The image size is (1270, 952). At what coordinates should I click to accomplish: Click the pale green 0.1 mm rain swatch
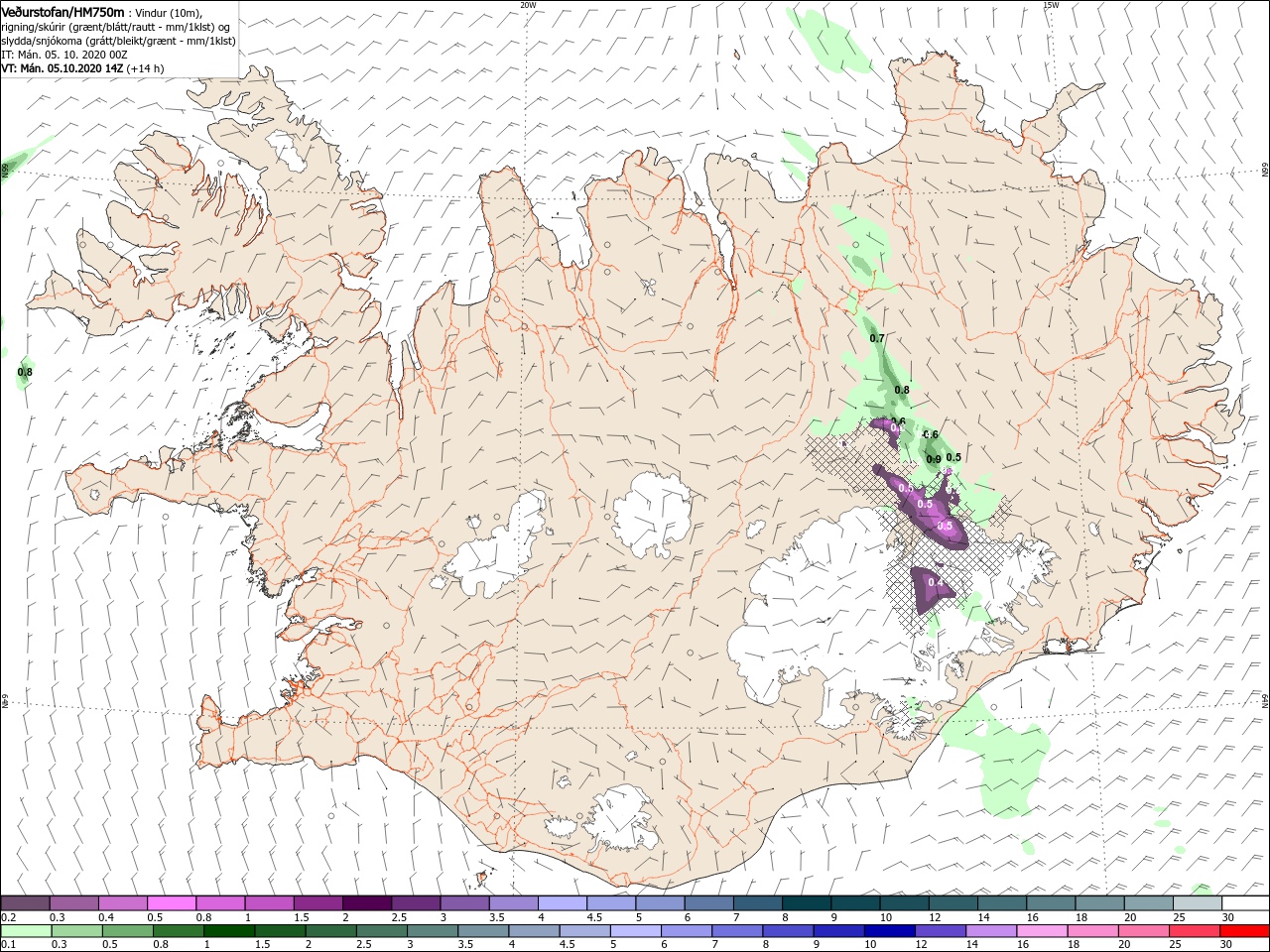point(25,931)
